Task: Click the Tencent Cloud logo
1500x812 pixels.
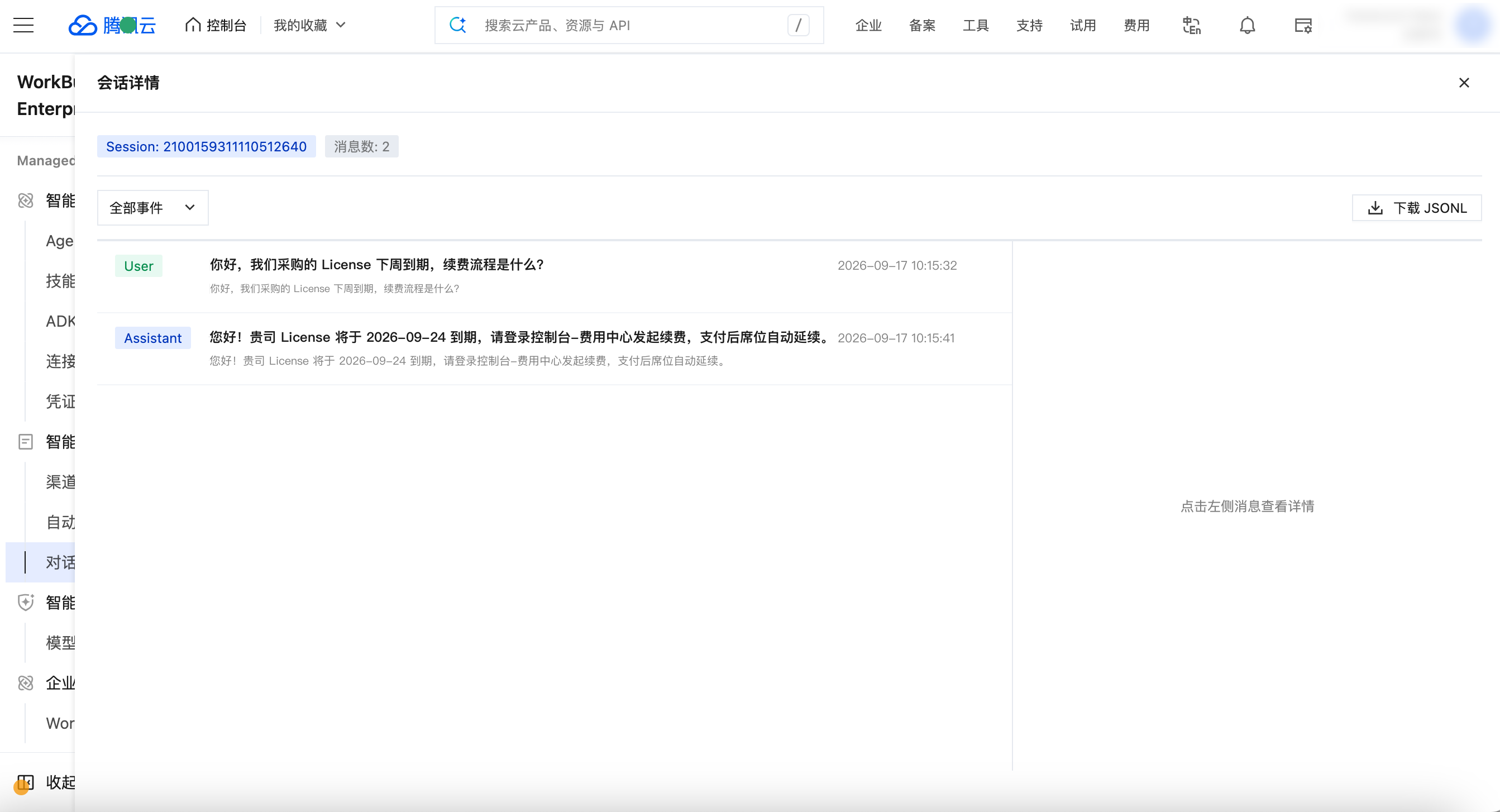Action: tap(112, 25)
